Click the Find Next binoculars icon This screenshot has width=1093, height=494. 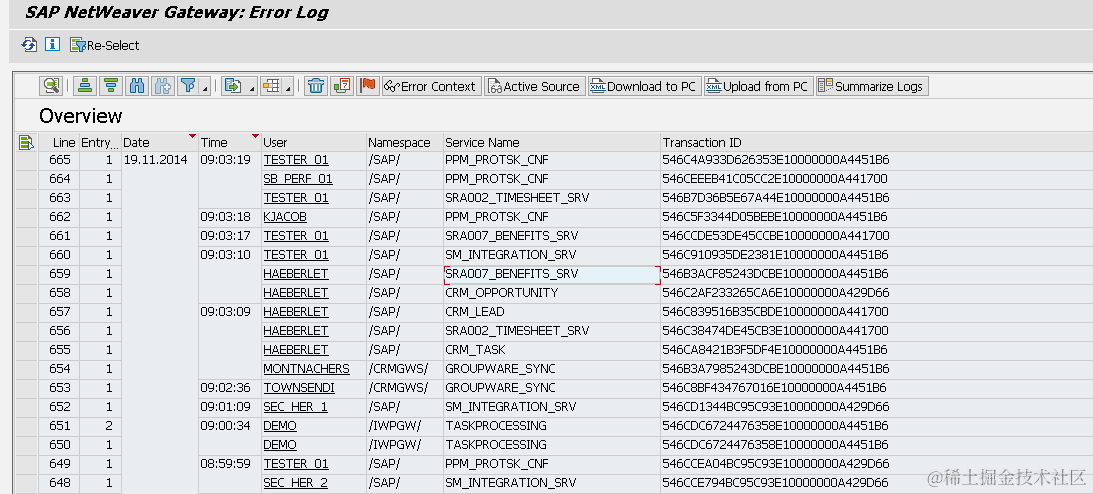coord(162,86)
